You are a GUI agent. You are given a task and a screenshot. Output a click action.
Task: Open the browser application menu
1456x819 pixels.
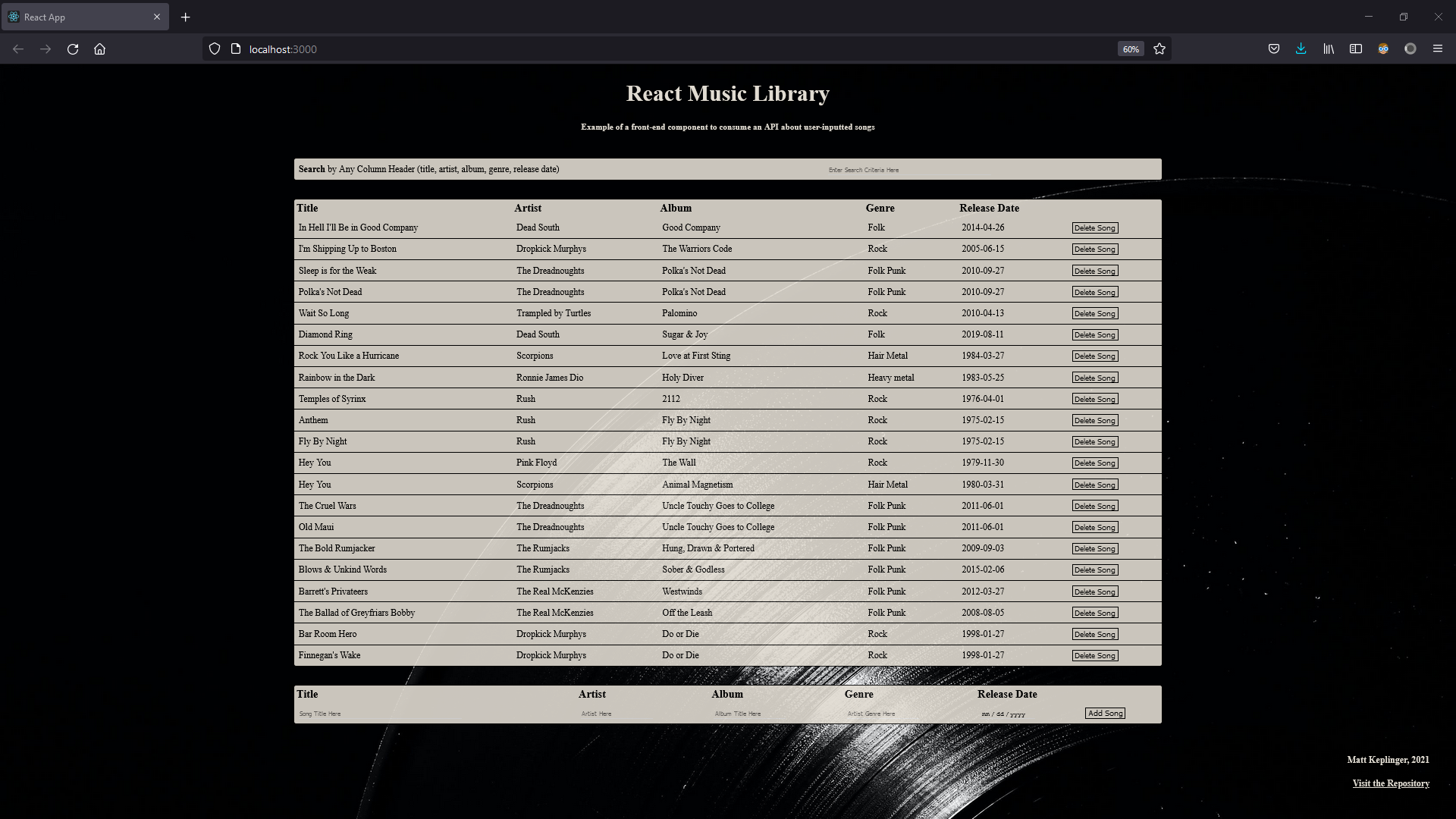coord(1438,49)
